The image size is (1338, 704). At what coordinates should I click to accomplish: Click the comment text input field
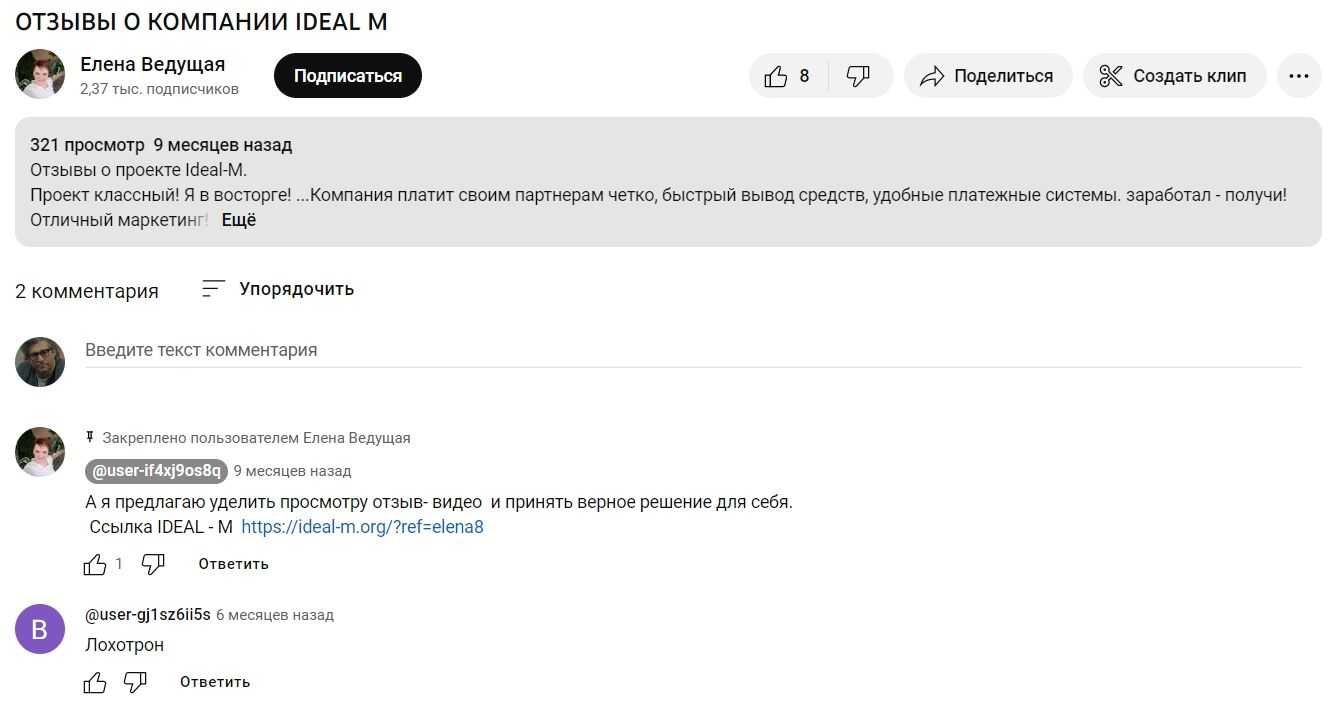pyautogui.click(x=692, y=350)
